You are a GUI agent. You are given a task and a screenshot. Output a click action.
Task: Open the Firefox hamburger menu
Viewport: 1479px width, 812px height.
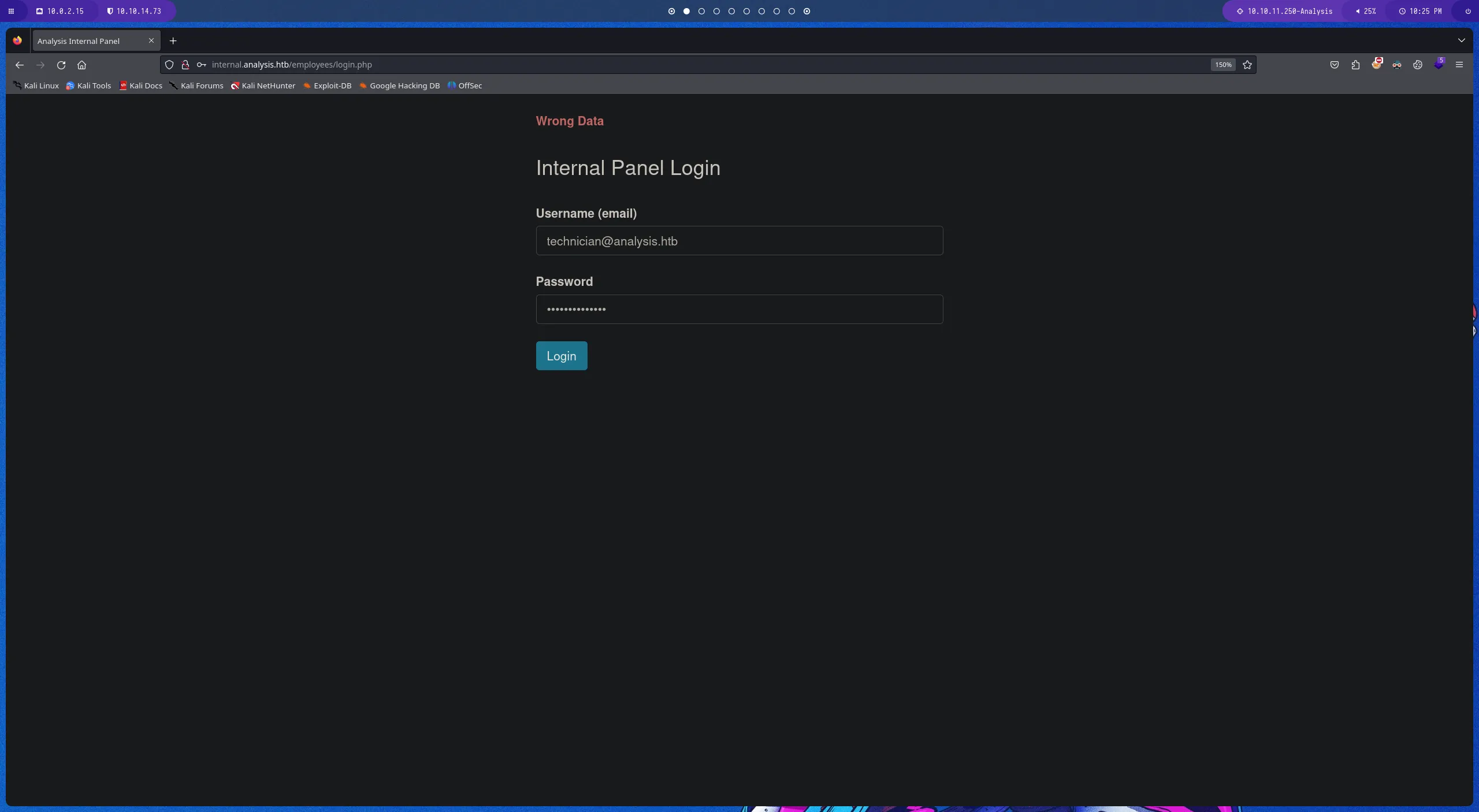(1459, 65)
